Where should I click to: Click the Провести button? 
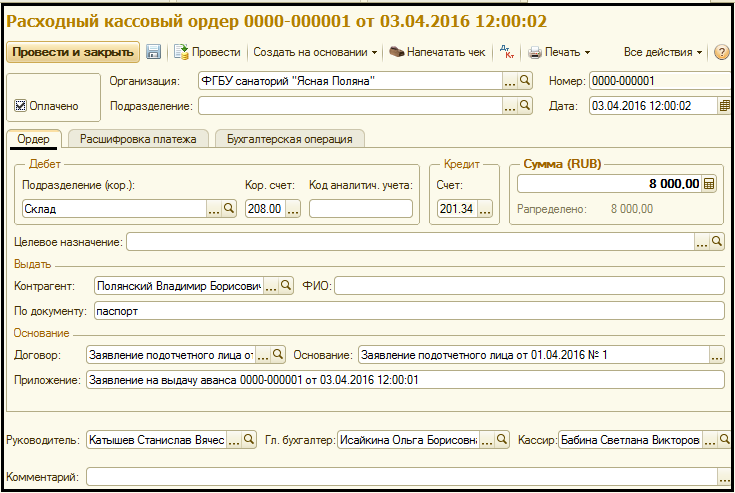207,52
